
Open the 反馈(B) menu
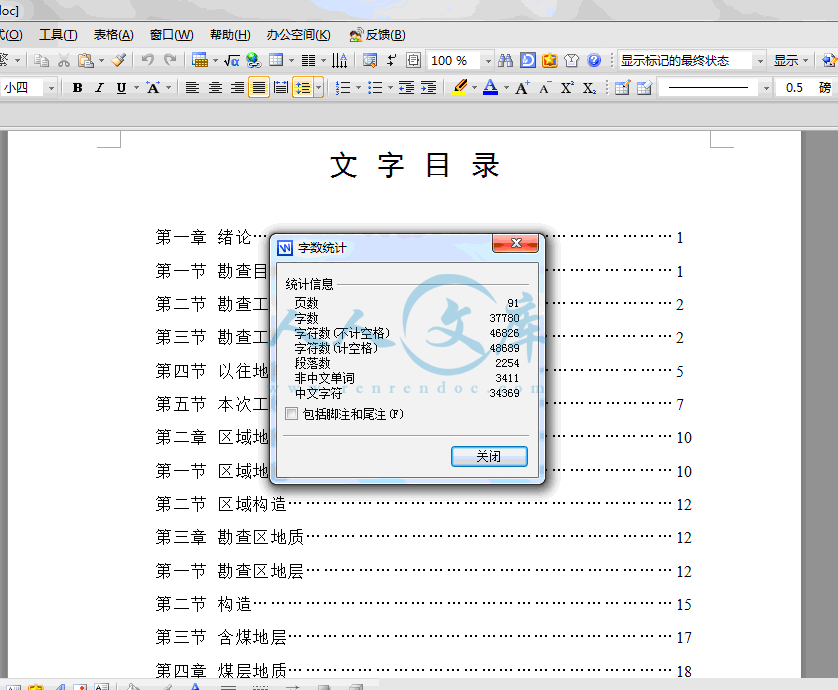(377, 35)
